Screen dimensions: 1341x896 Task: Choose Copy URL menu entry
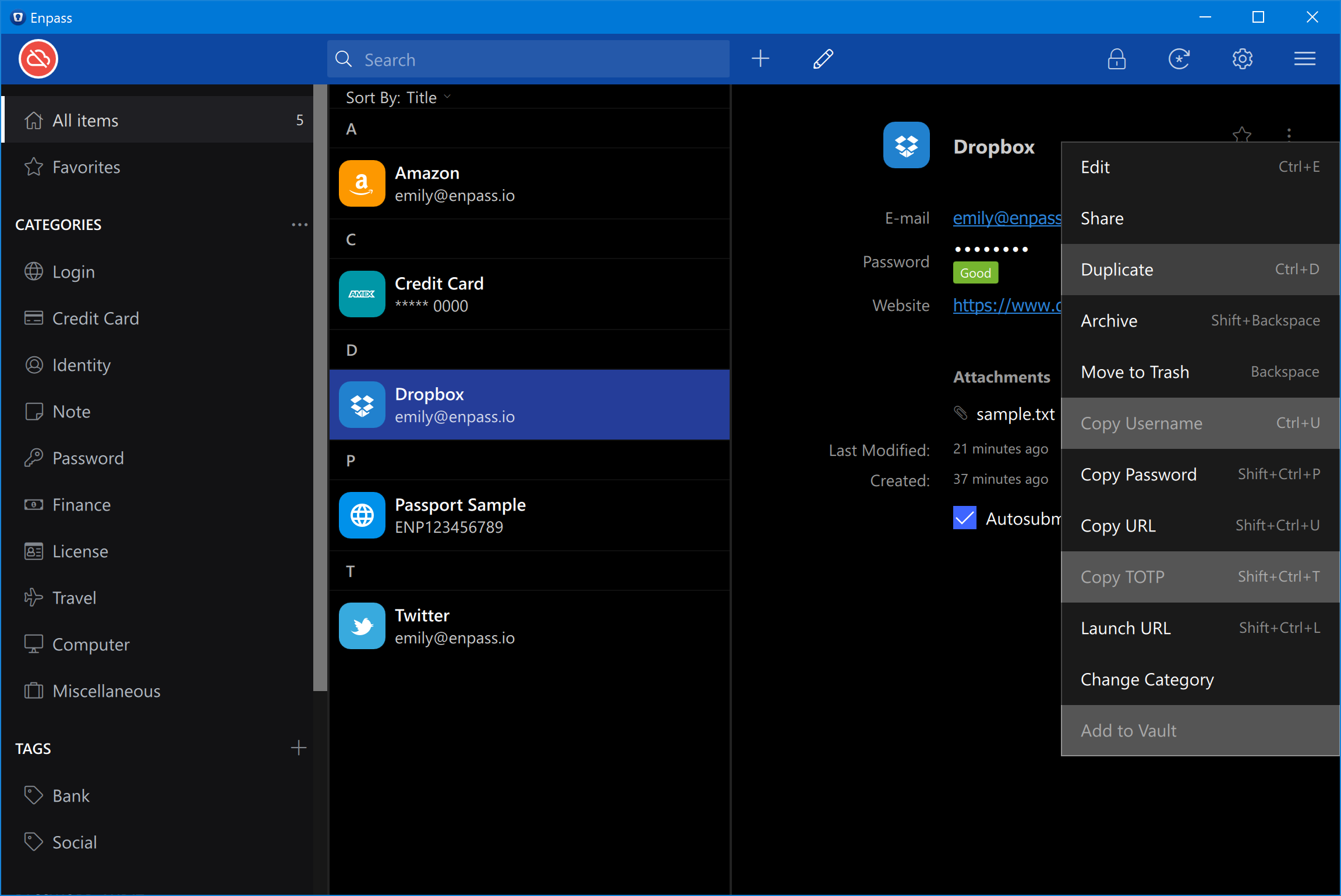(x=1200, y=526)
